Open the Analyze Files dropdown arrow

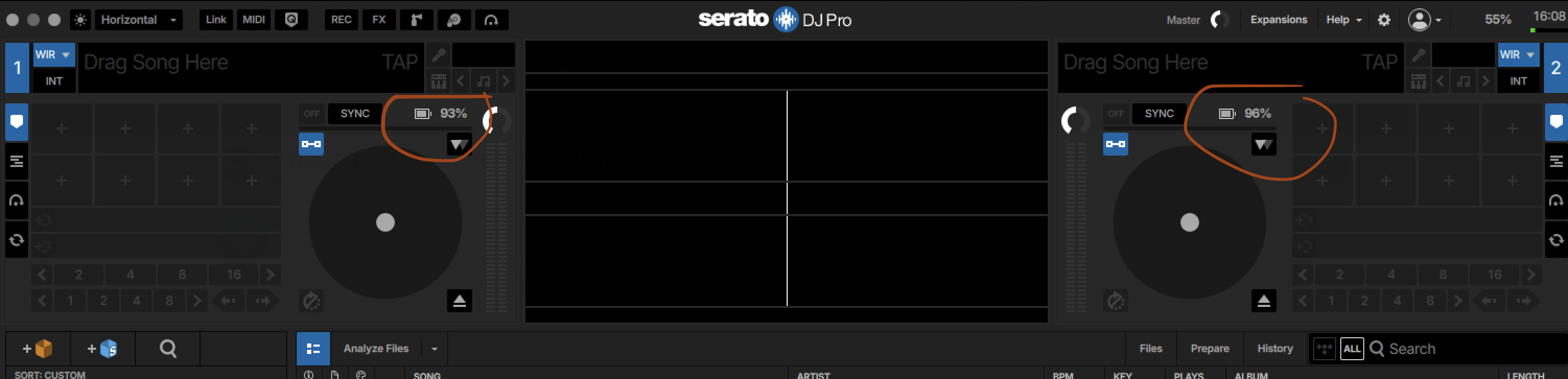434,349
